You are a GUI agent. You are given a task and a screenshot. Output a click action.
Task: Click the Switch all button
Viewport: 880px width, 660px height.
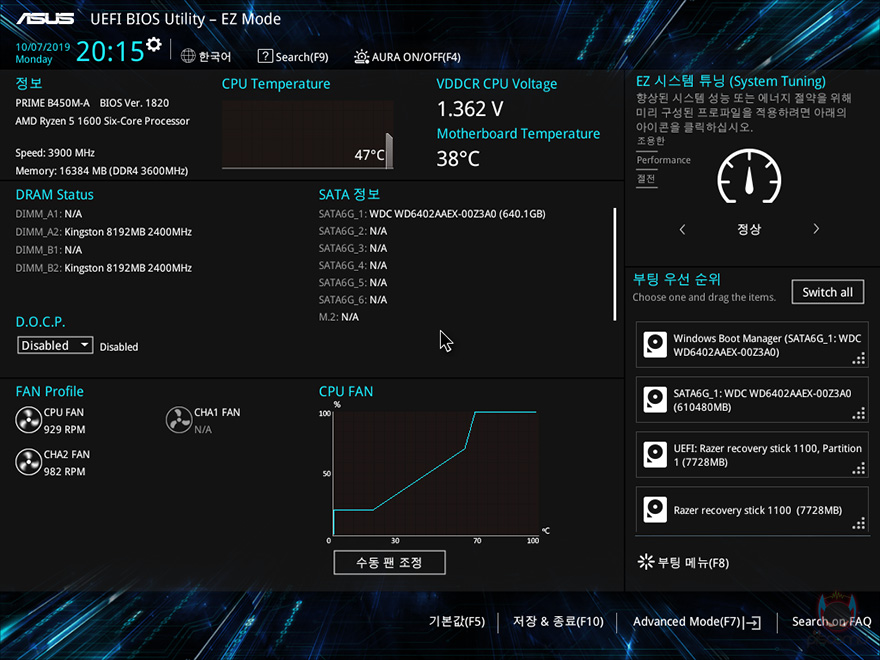(827, 292)
